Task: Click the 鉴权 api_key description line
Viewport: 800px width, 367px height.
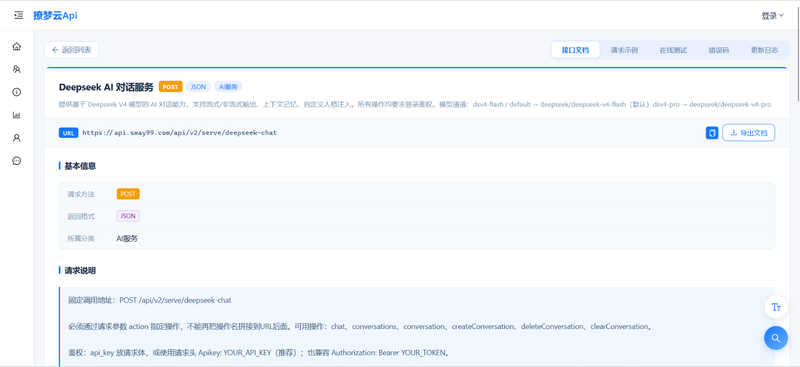Action: coord(258,352)
